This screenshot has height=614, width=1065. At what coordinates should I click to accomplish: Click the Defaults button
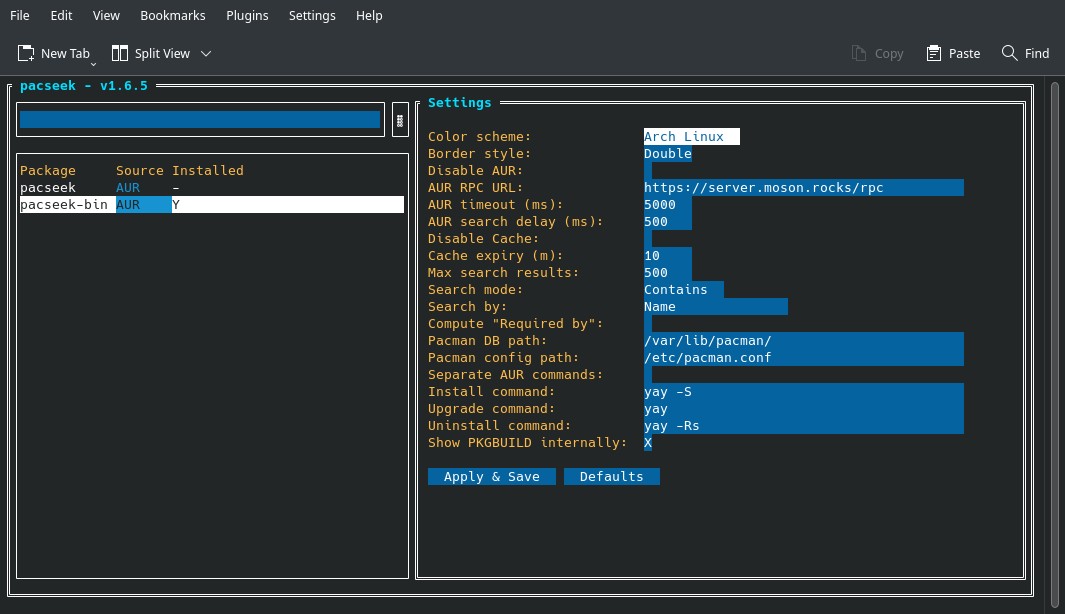tap(611, 476)
